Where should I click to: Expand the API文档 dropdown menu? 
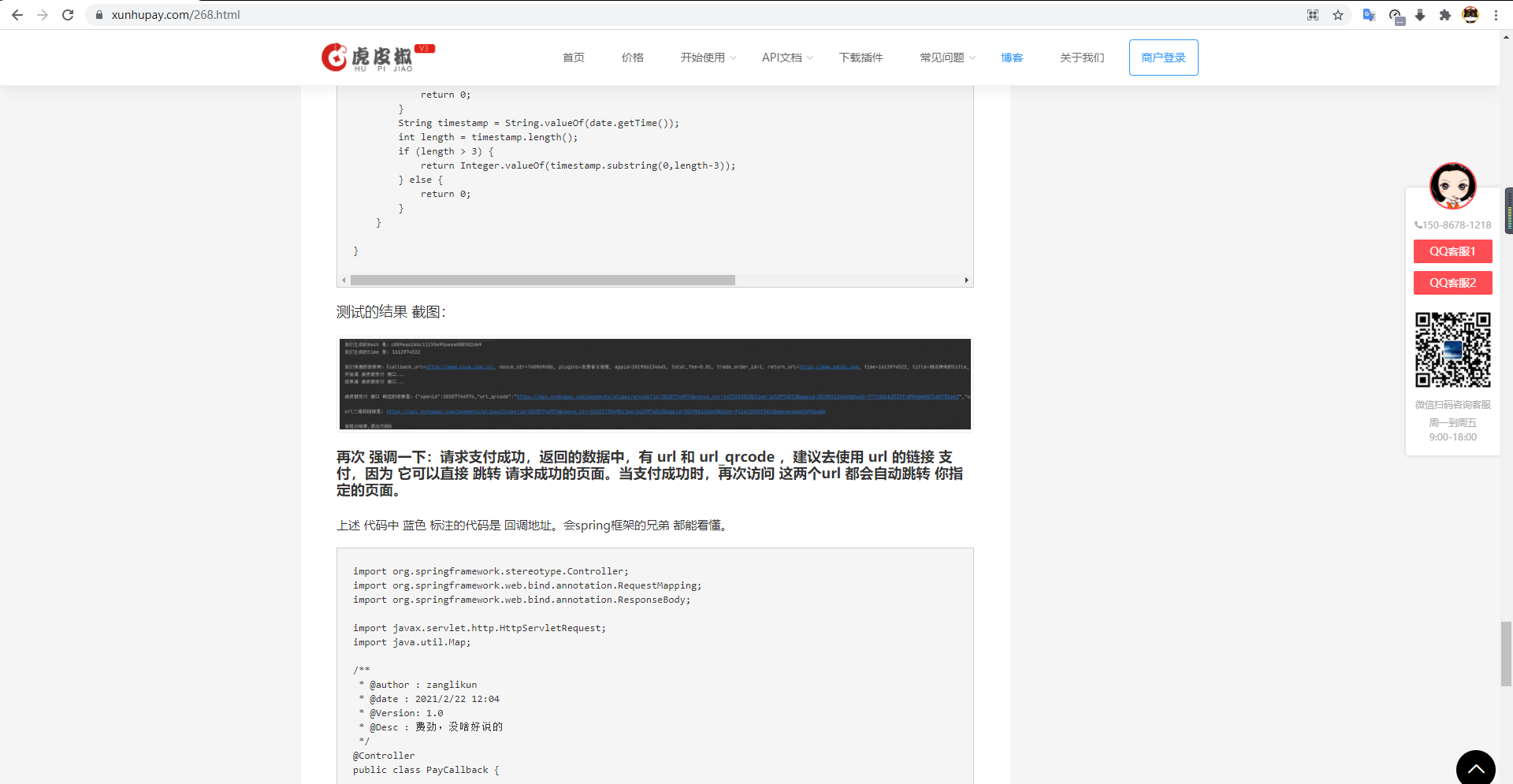pos(786,58)
